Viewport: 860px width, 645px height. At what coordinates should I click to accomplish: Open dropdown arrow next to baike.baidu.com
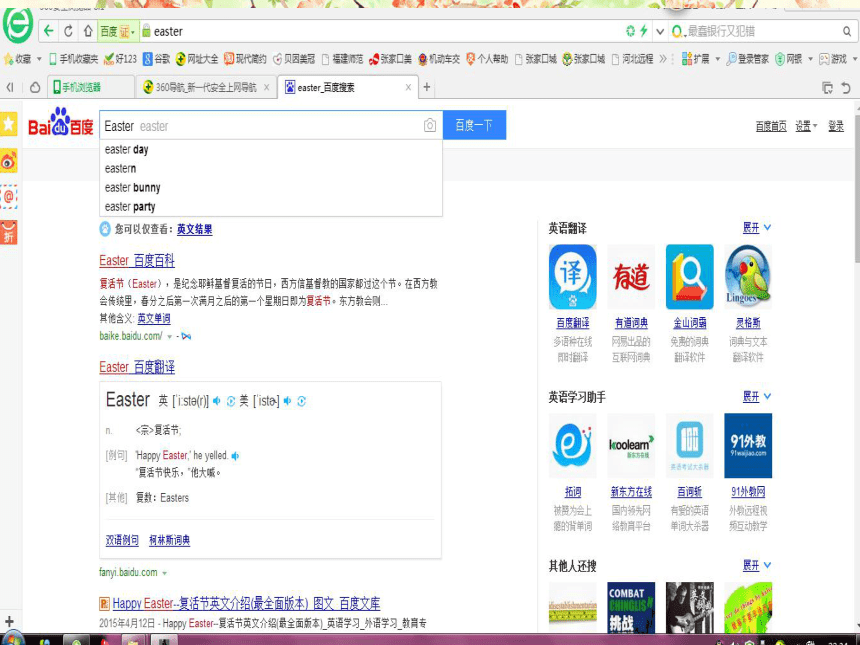point(169,336)
